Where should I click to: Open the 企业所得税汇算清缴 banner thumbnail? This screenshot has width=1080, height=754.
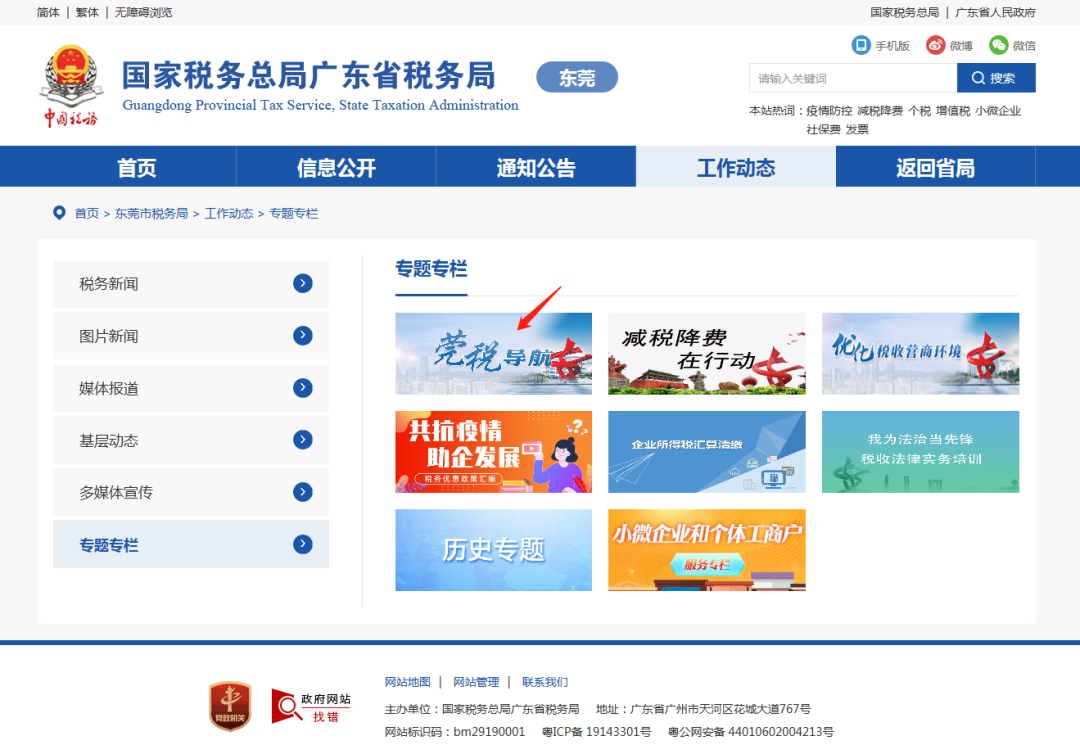(707, 452)
